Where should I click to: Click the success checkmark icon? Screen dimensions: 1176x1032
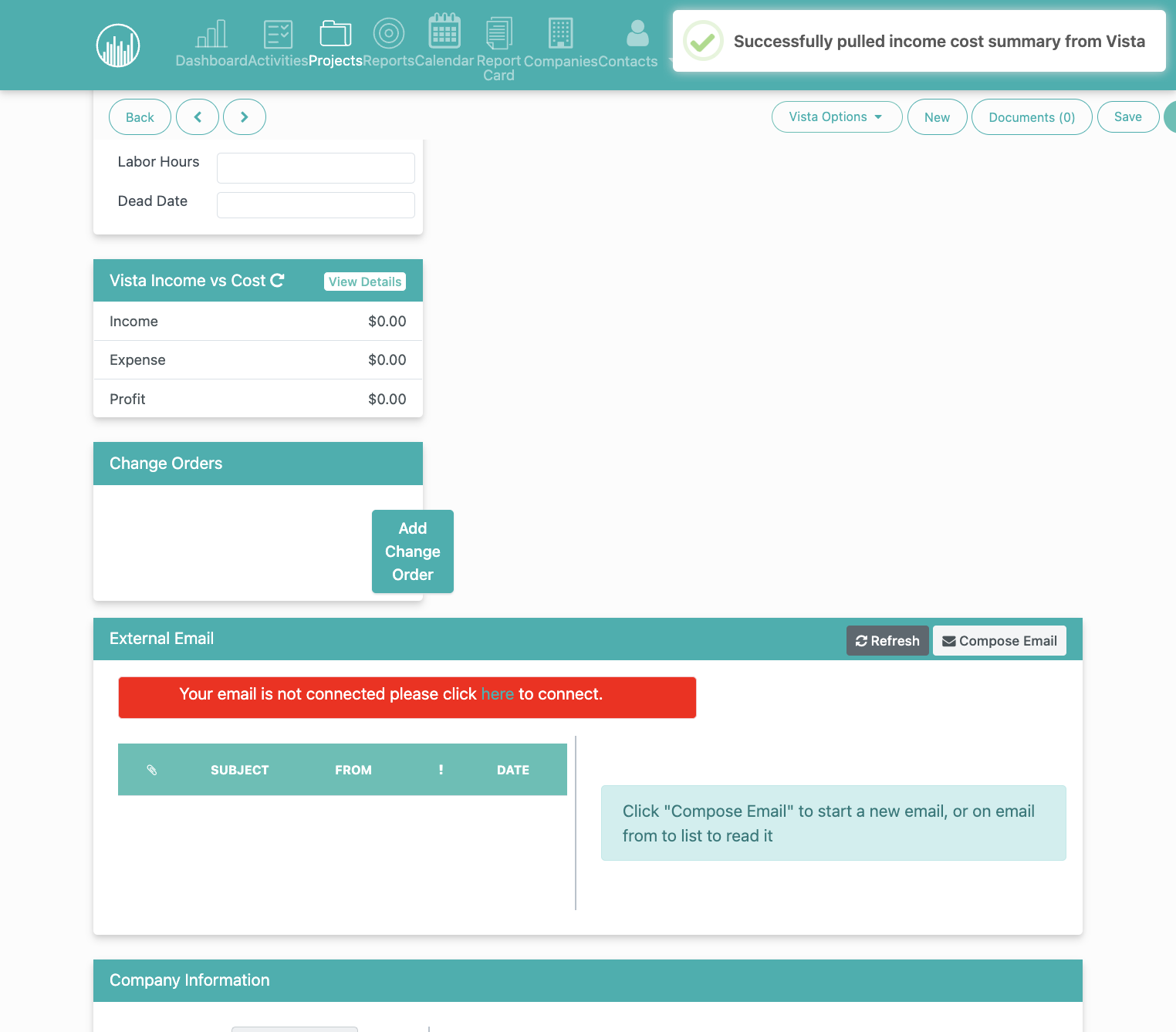703,41
